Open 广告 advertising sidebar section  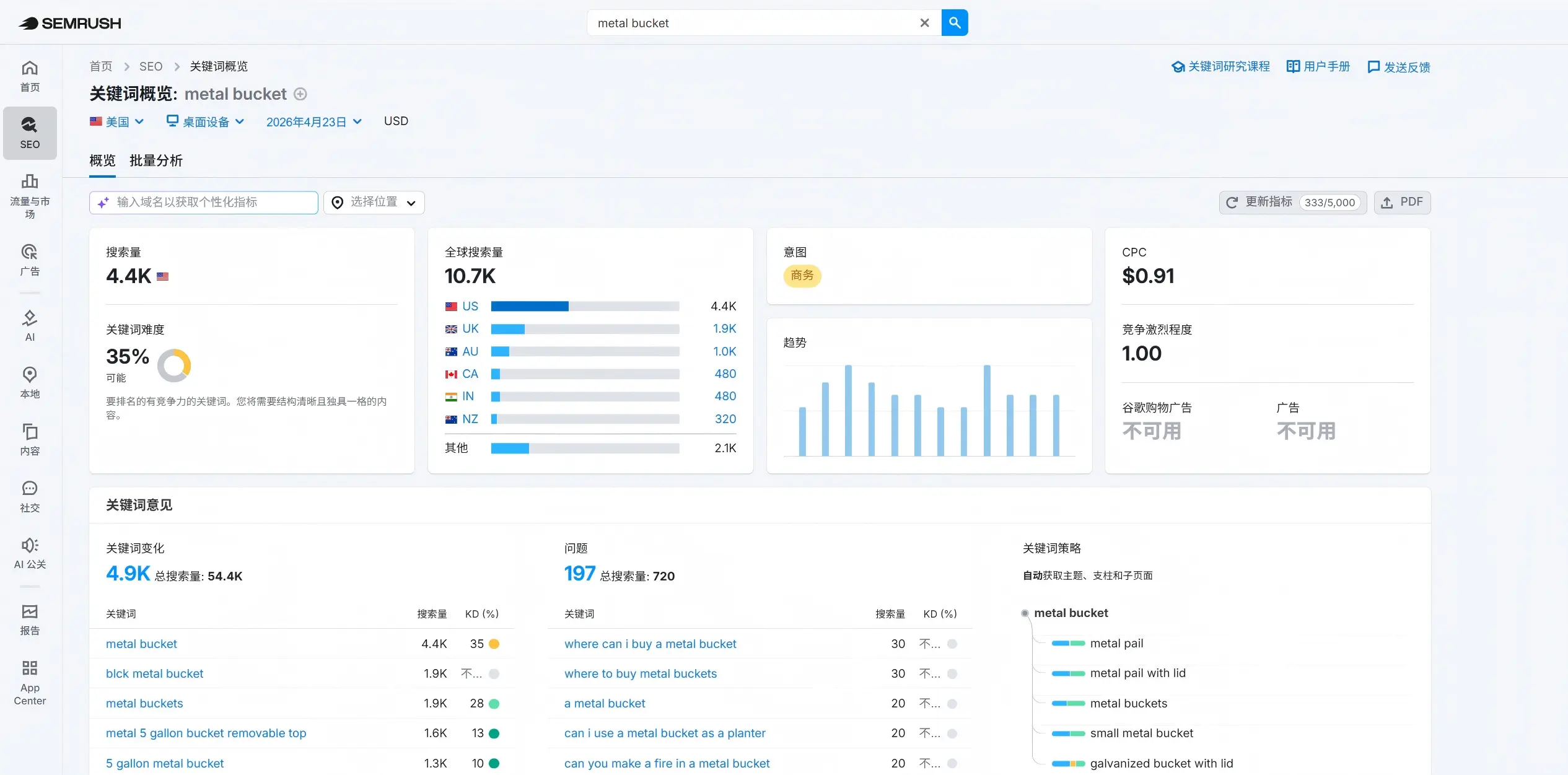[30, 260]
